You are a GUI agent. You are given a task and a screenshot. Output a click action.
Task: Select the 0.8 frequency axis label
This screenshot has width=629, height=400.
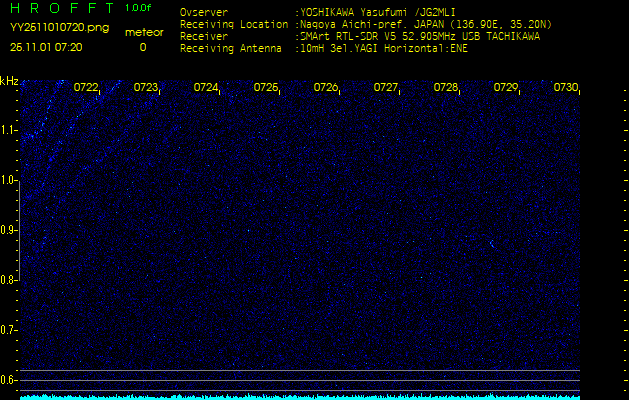(x=9, y=280)
